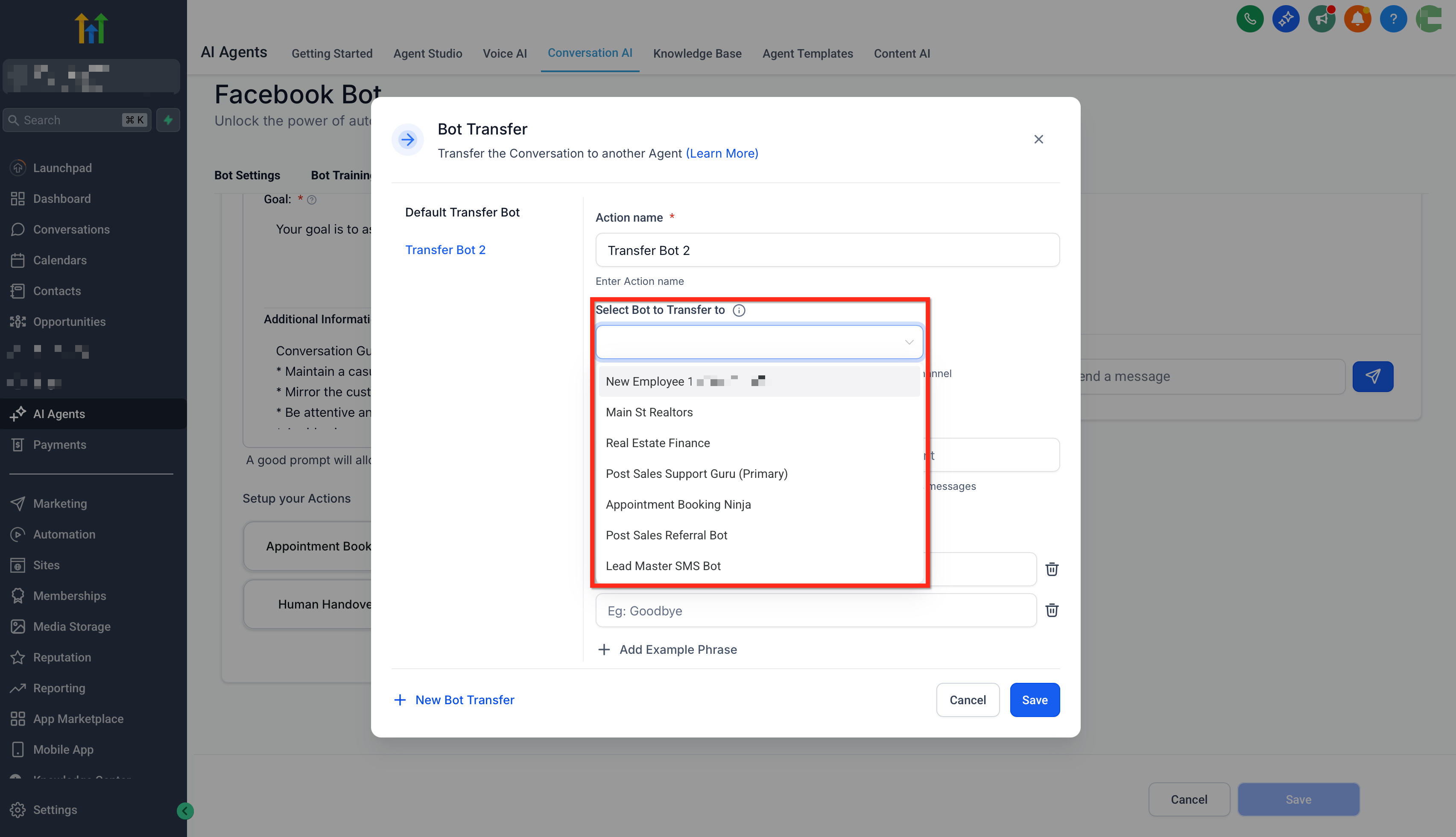Open the notifications bell icon
This screenshot has height=837, width=1456.
(x=1357, y=19)
